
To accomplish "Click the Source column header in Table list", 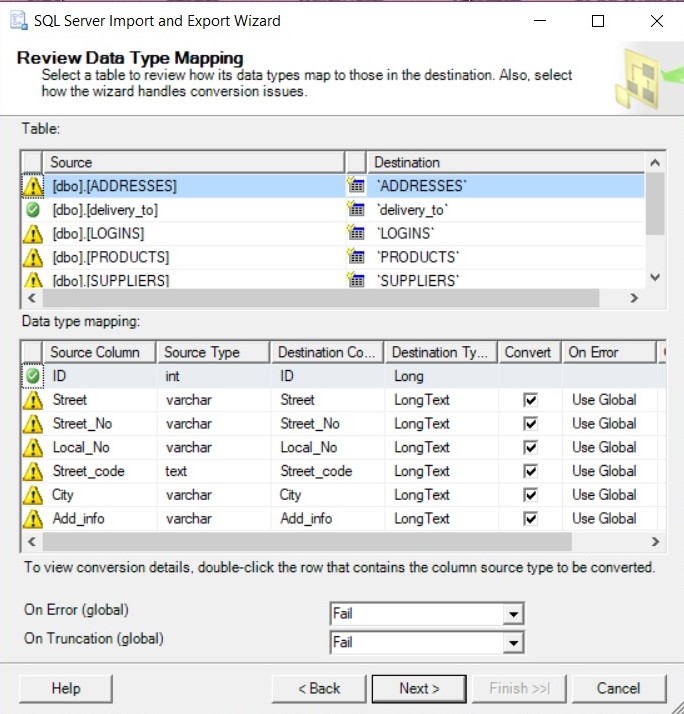I will (x=194, y=162).
